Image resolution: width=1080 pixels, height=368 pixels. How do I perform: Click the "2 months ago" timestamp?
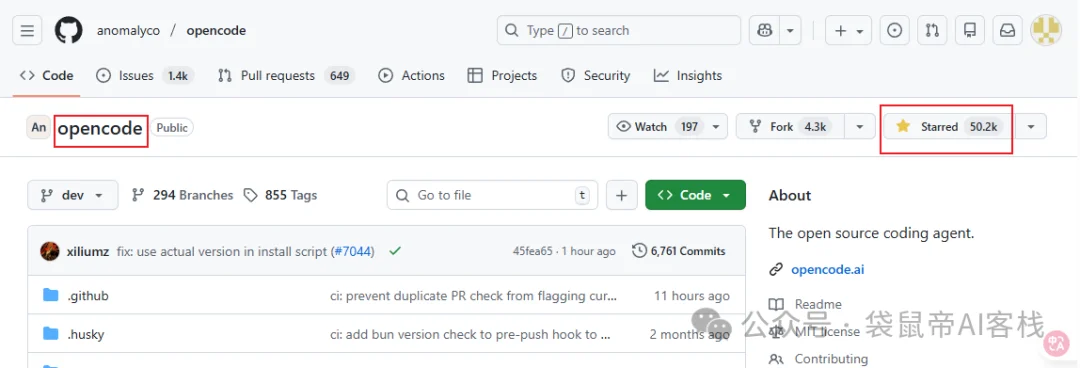(x=689, y=334)
